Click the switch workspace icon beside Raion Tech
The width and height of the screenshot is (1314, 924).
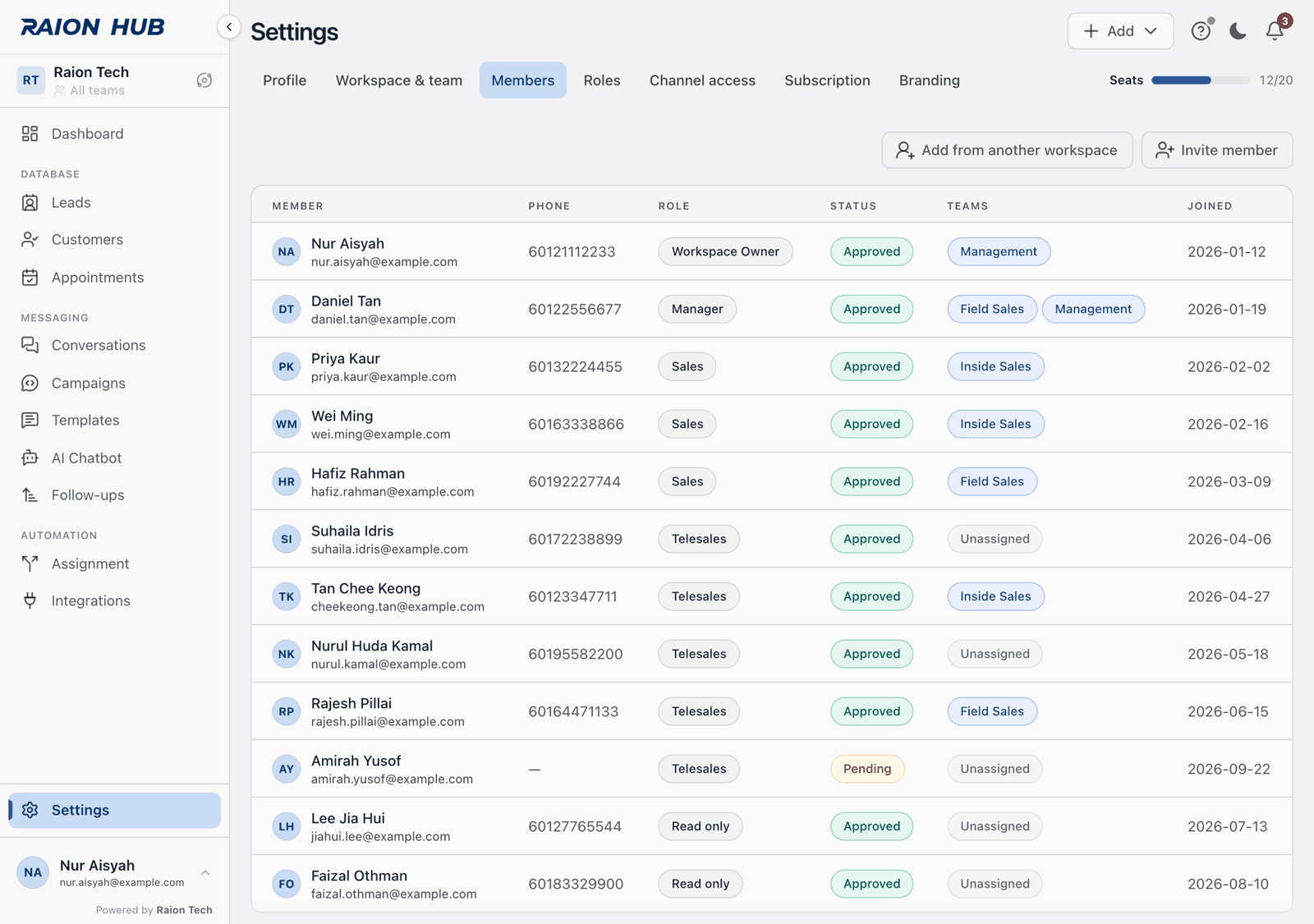[204, 80]
